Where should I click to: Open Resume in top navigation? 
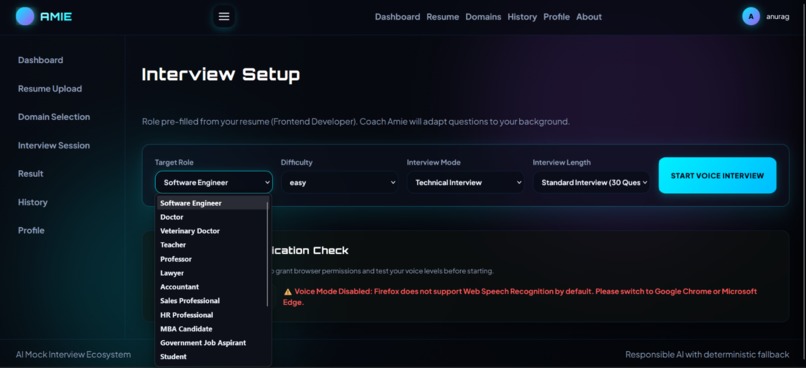[443, 16]
